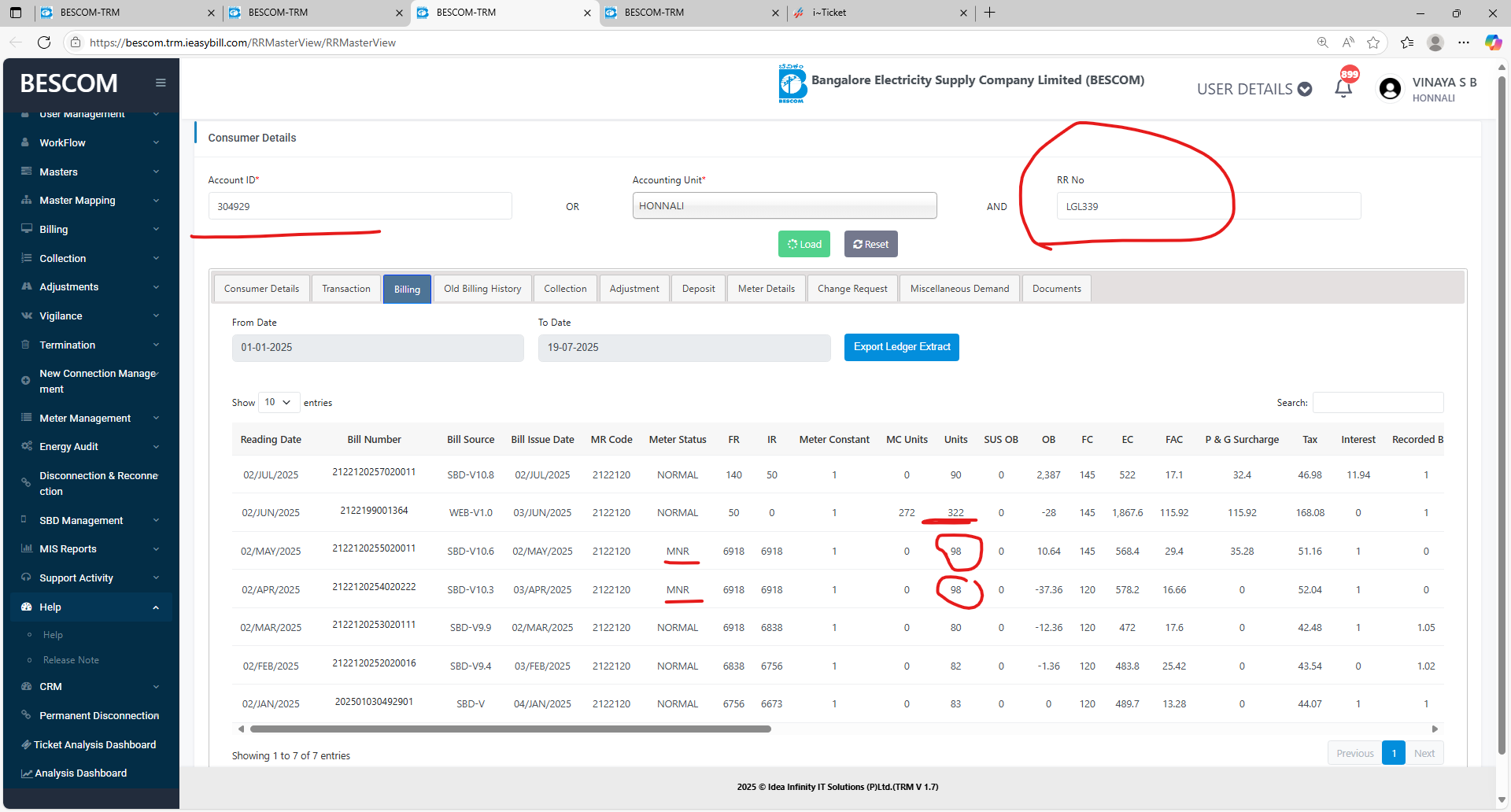Viewport: 1511px width, 812px height.
Task: Click the WorkFlow sidebar icon
Action: [26, 142]
